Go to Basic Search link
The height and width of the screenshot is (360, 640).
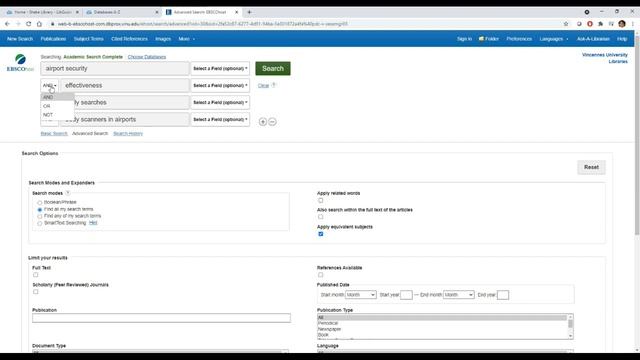click(54, 134)
